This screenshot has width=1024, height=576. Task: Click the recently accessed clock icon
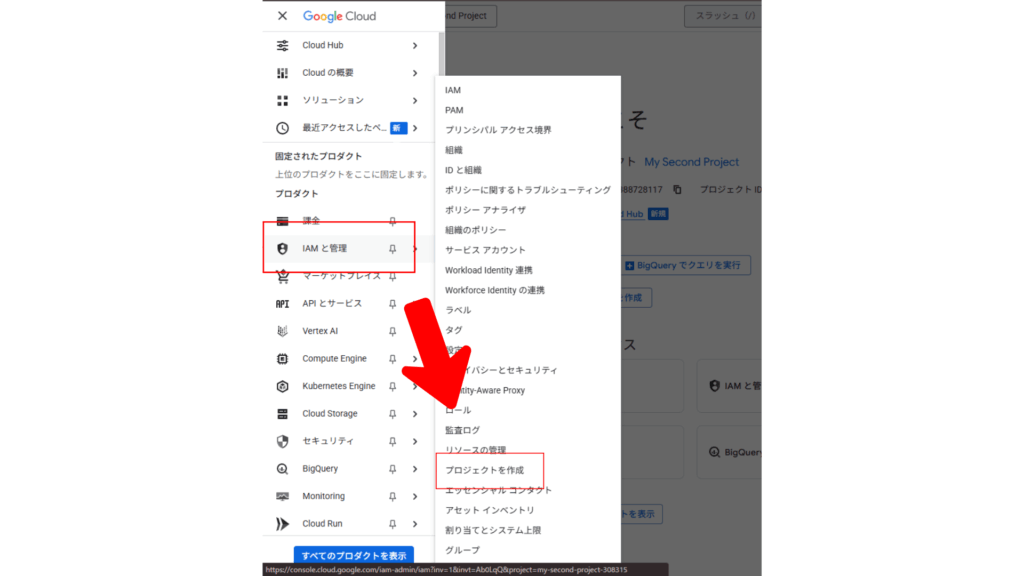pyautogui.click(x=282, y=128)
